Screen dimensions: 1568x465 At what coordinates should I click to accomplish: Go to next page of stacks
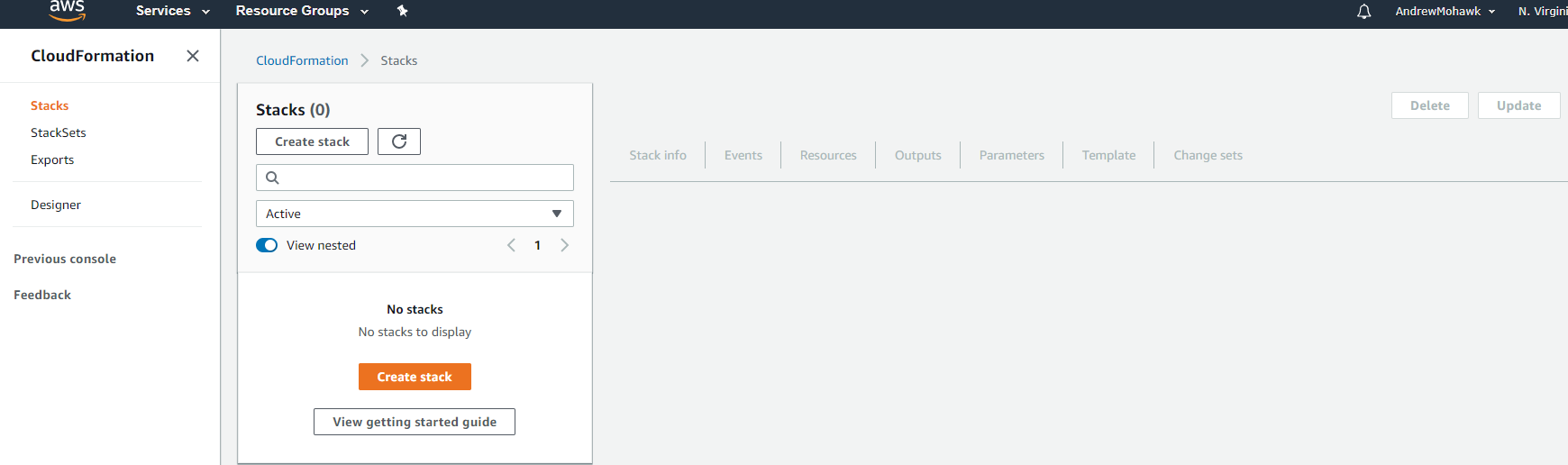[565, 245]
